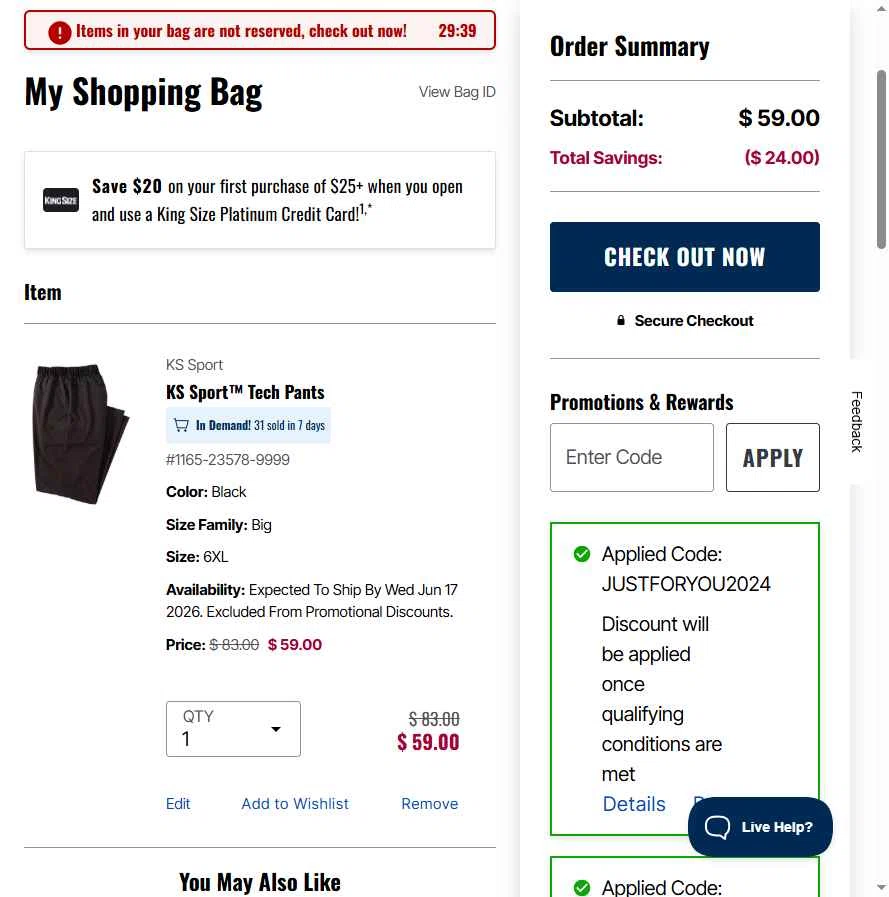This screenshot has height=897, width=889.
Task: Click green checkmark beside JUSTFORYOU2024 code
Action: 582,554
